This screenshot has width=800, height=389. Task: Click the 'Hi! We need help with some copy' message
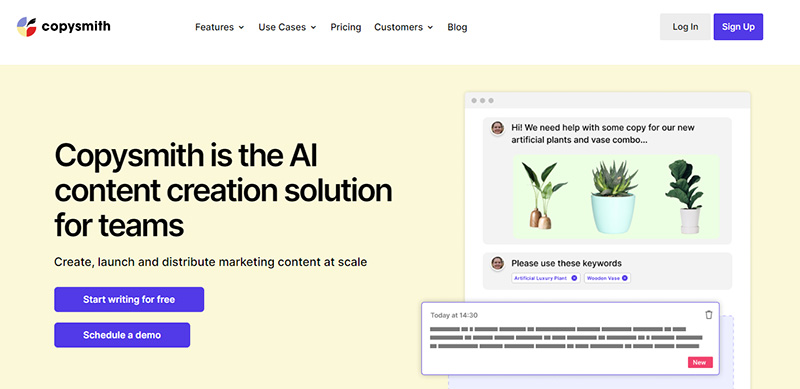[x=603, y=133]
